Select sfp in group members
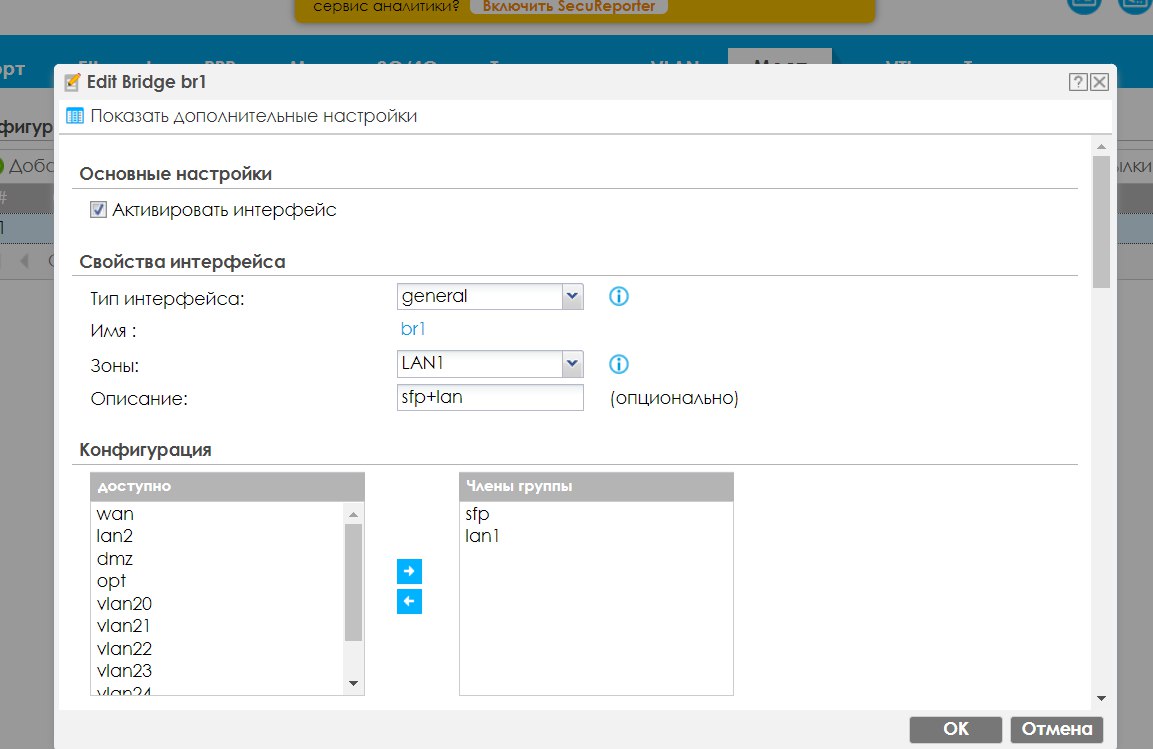Image resolution: width=1153 pixels, height=749 pixels. click(477, 514)
